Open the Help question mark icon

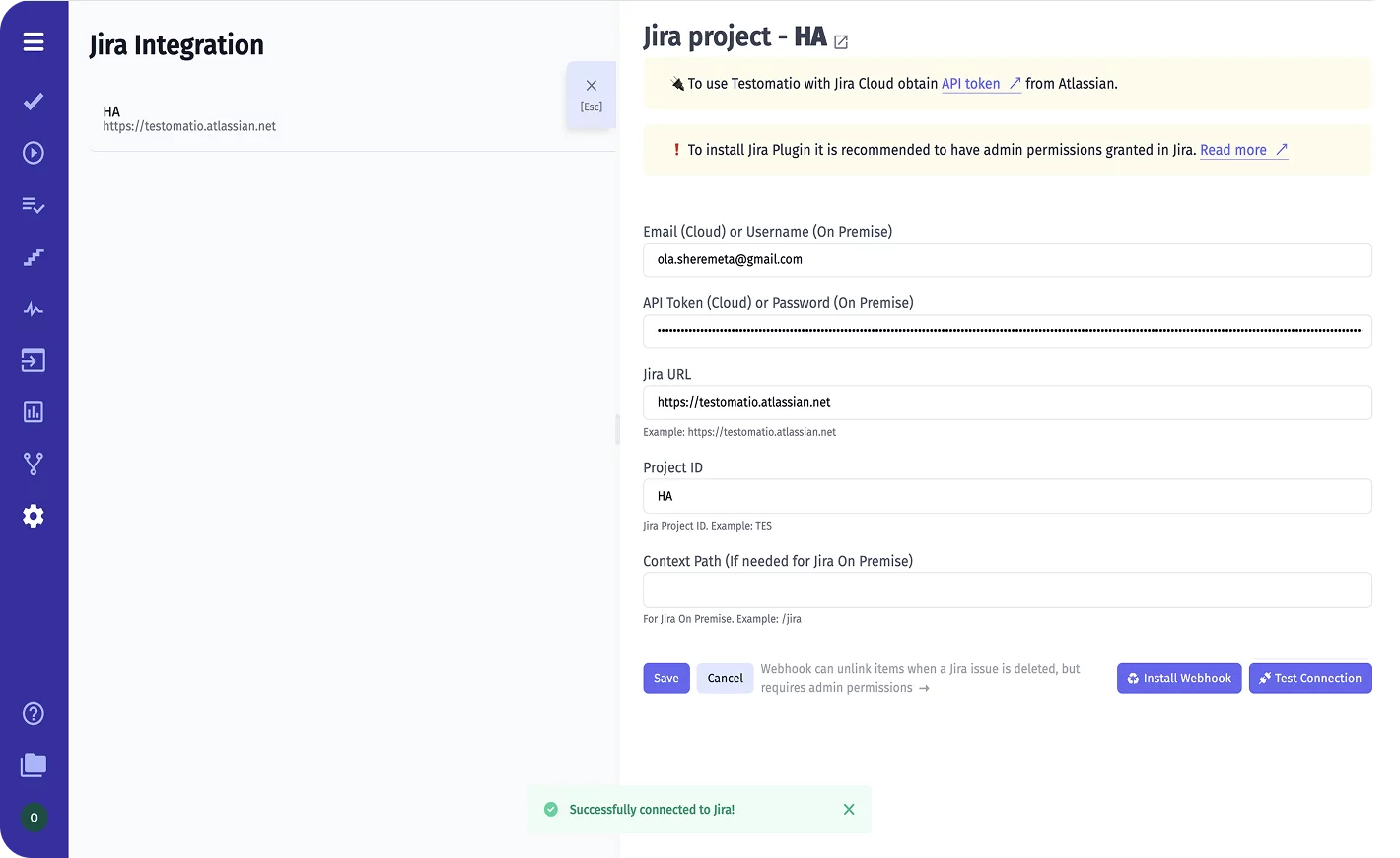[34, 714]
